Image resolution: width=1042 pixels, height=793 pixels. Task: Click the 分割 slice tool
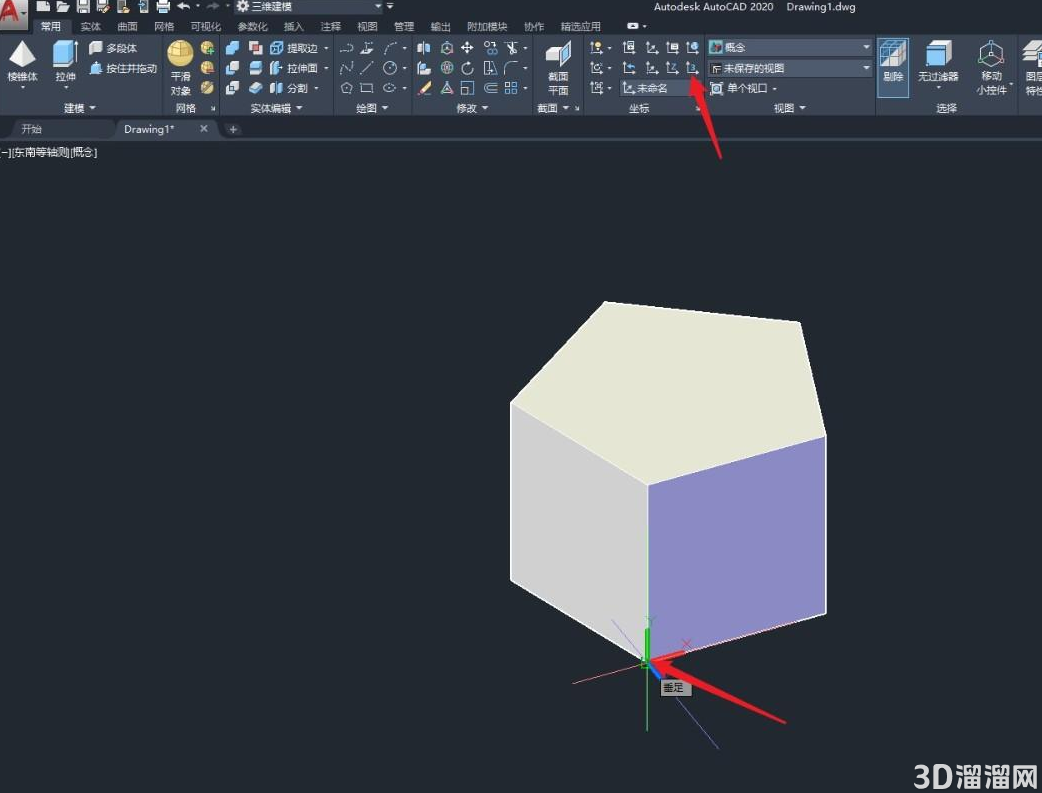point(288,88)
